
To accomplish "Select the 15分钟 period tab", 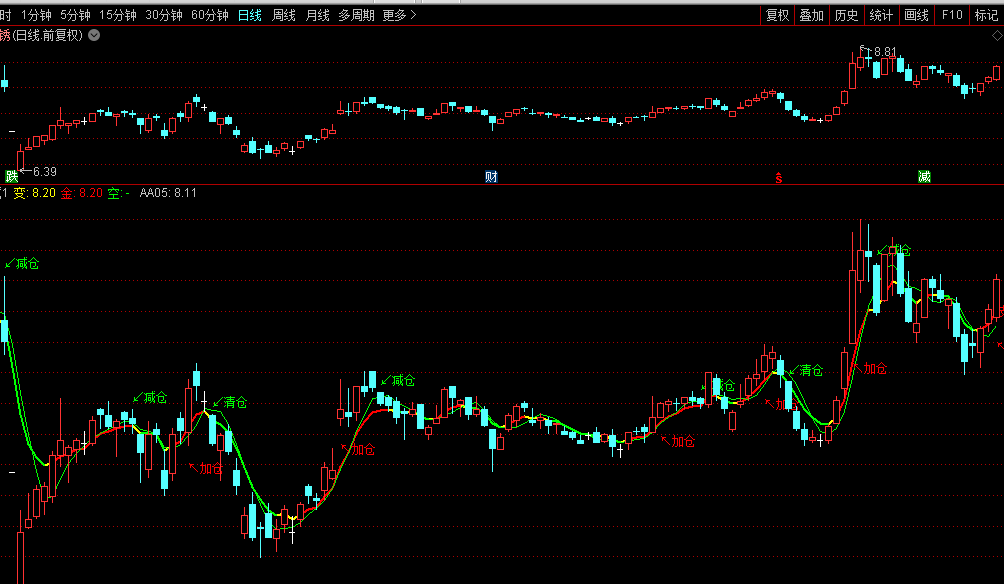I will (117, 15).
